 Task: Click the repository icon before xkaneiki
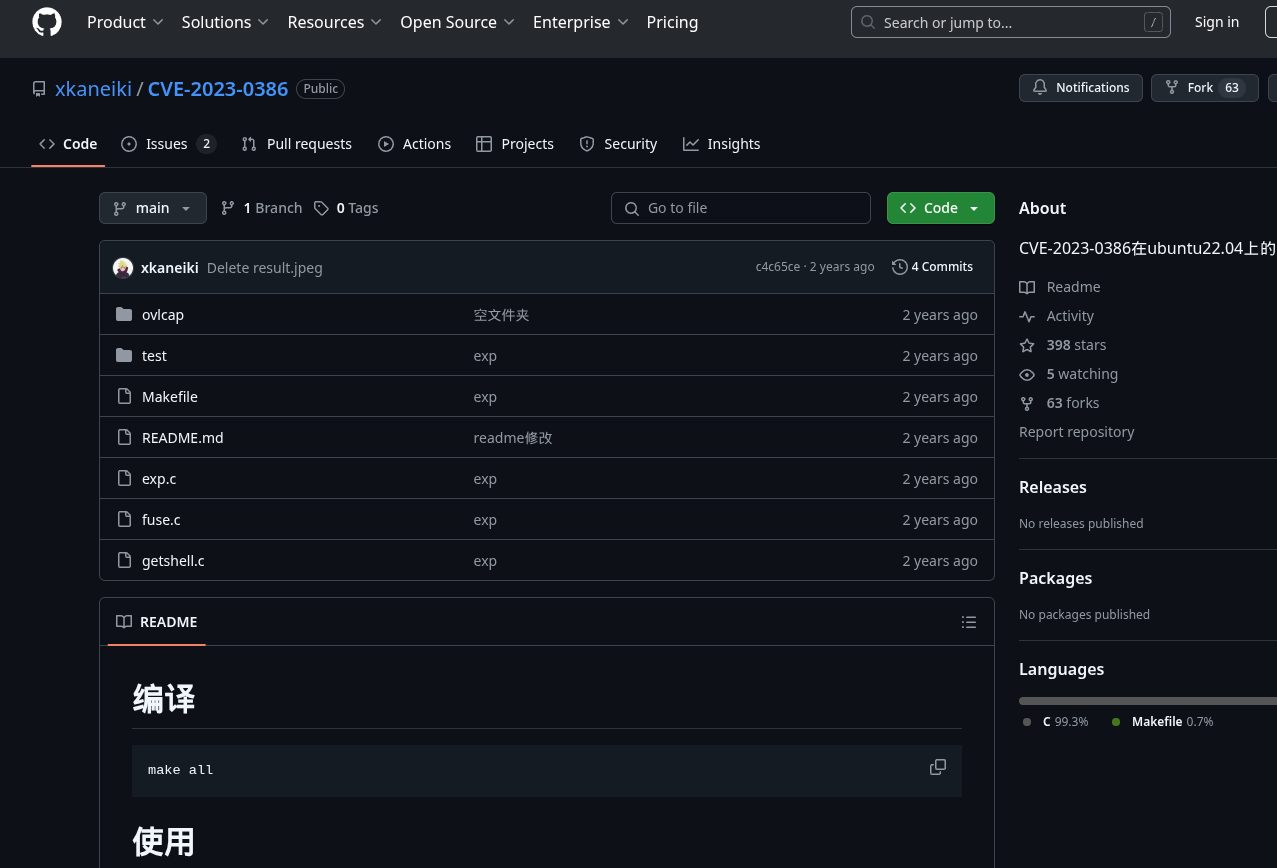(39, 89)
